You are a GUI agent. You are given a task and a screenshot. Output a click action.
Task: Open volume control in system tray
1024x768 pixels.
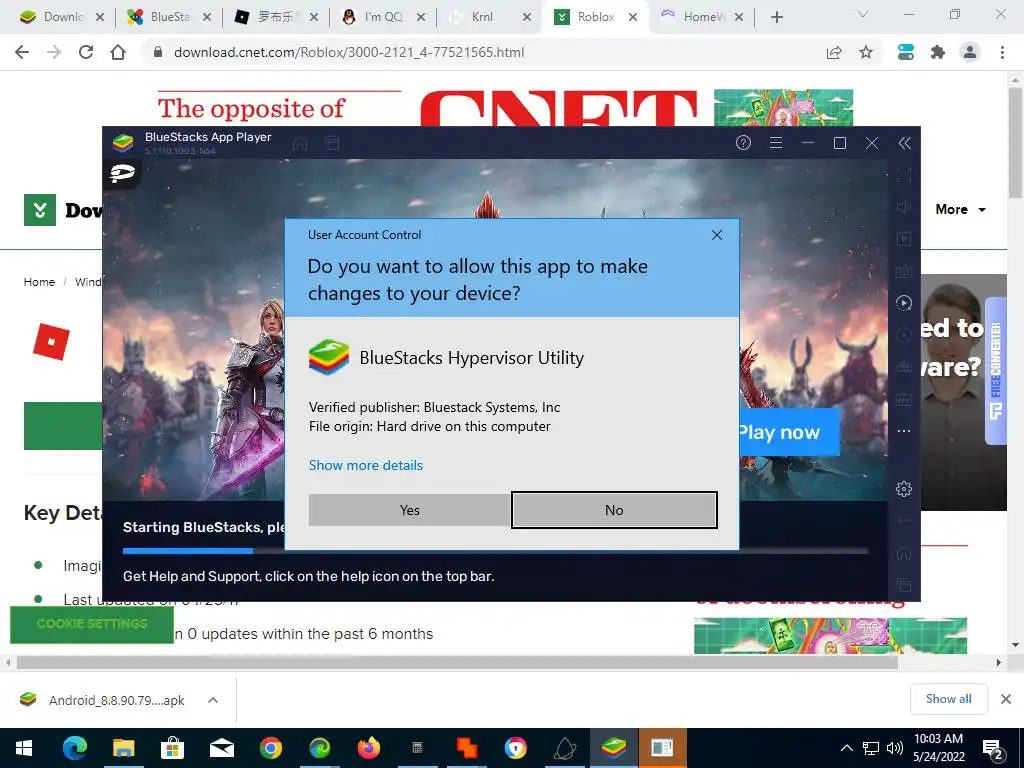click(895, 748)
